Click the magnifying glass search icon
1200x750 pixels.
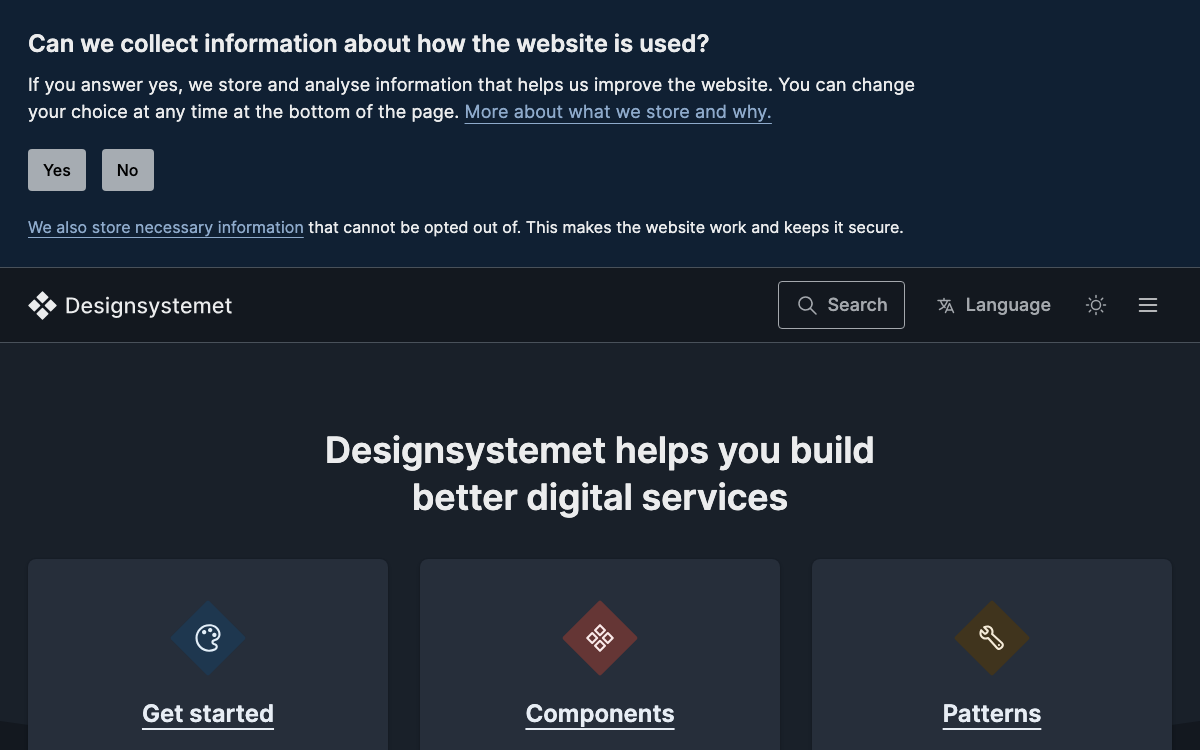pos(807,305)
